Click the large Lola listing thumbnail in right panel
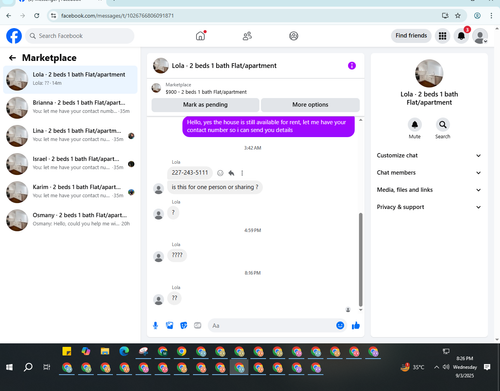 [429, 73]
